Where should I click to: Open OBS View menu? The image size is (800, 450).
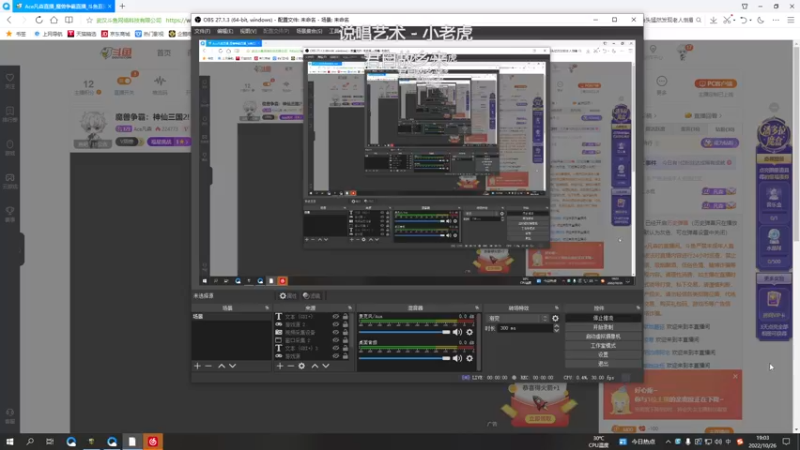[248, 31]
